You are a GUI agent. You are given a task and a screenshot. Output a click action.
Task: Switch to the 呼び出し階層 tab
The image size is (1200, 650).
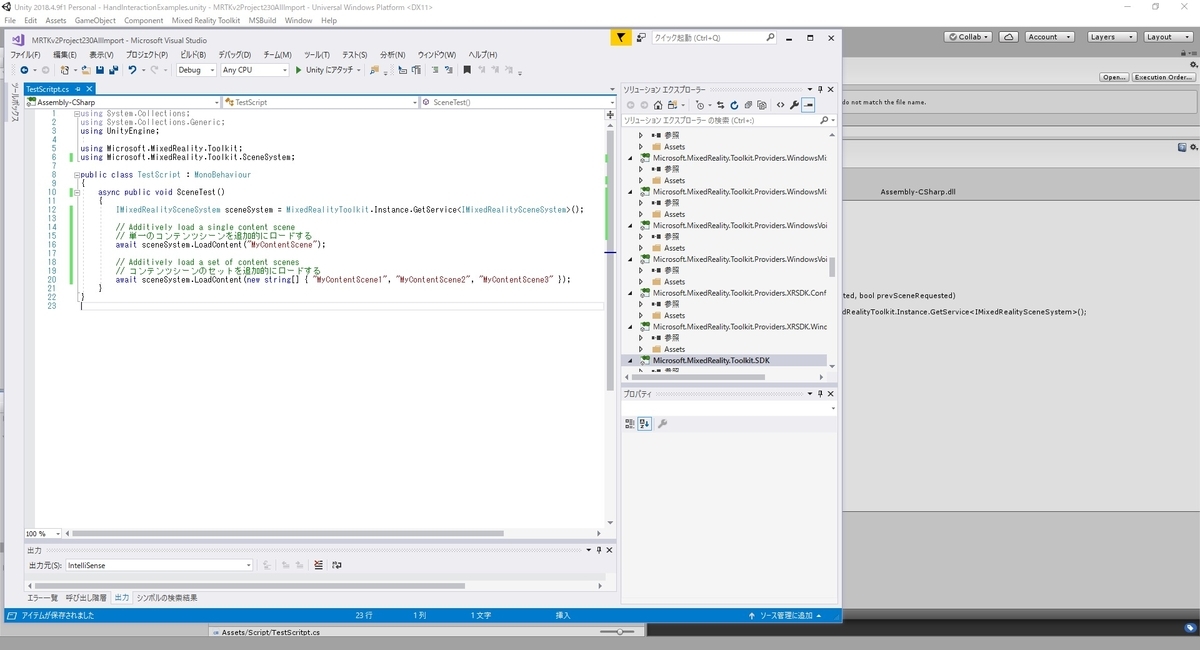[86, 597]
